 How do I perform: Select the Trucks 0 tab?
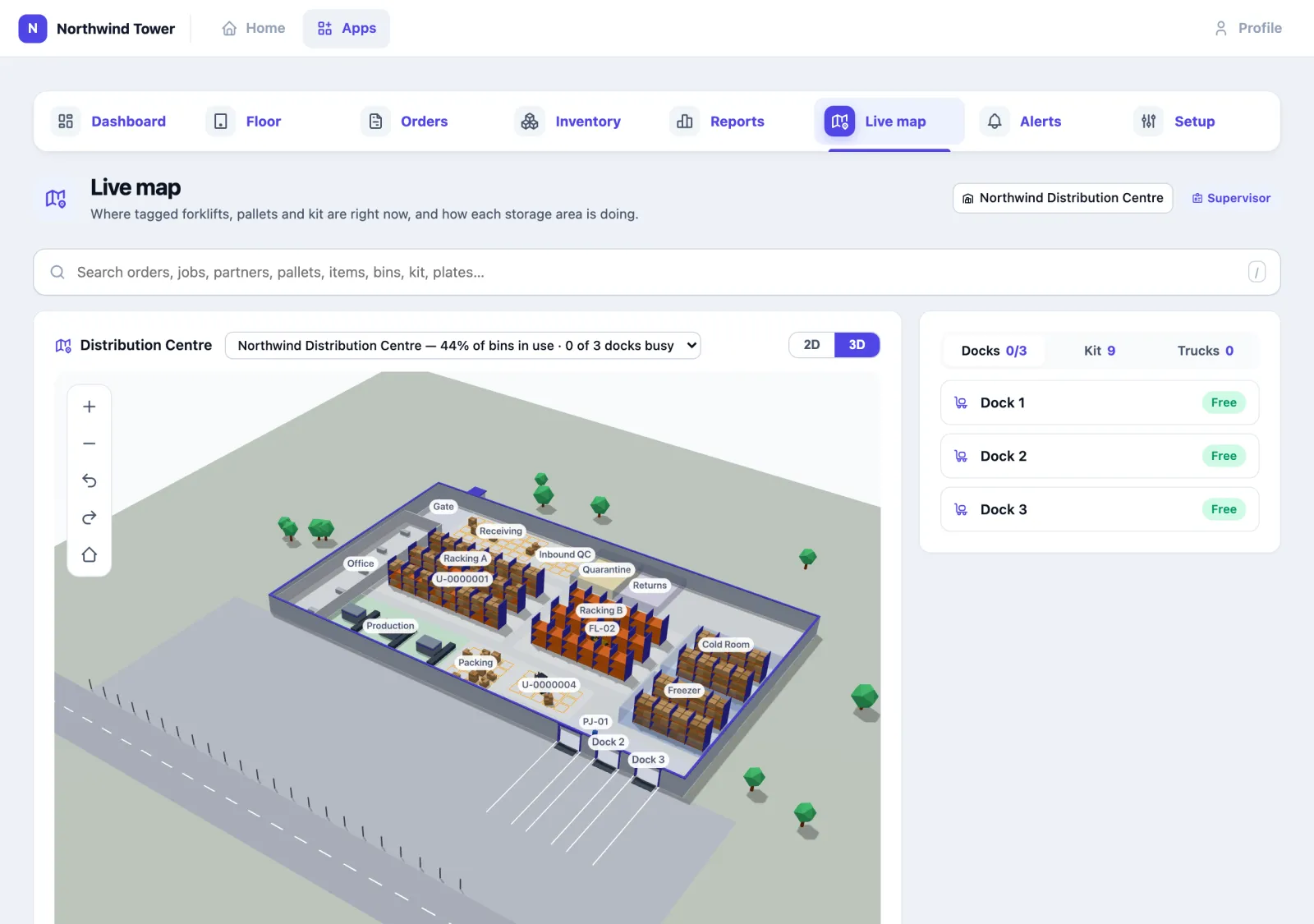pyautogui.click(x=1206, y=351)
